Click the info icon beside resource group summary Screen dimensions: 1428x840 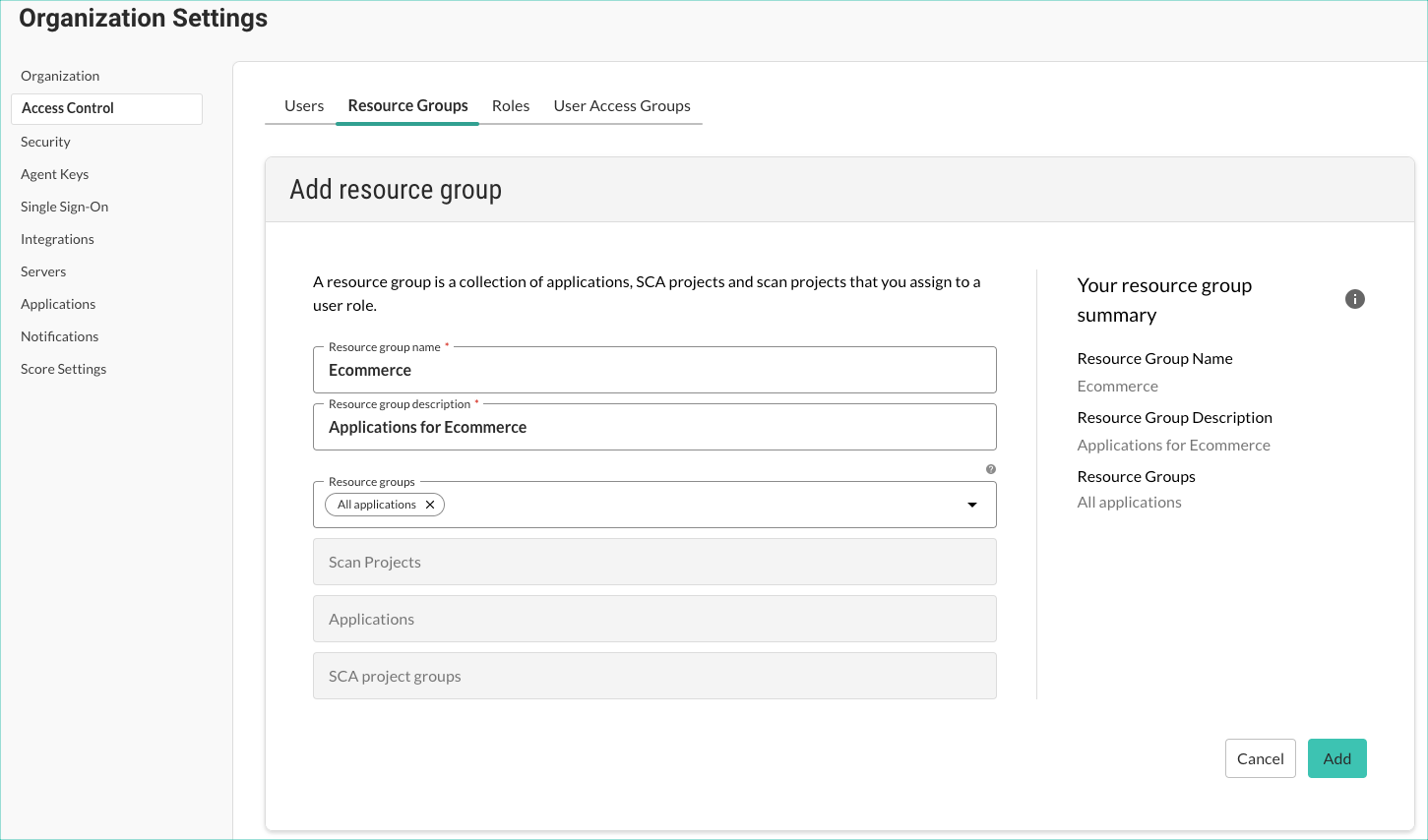pyautogui.click(x=1355, y=299)
